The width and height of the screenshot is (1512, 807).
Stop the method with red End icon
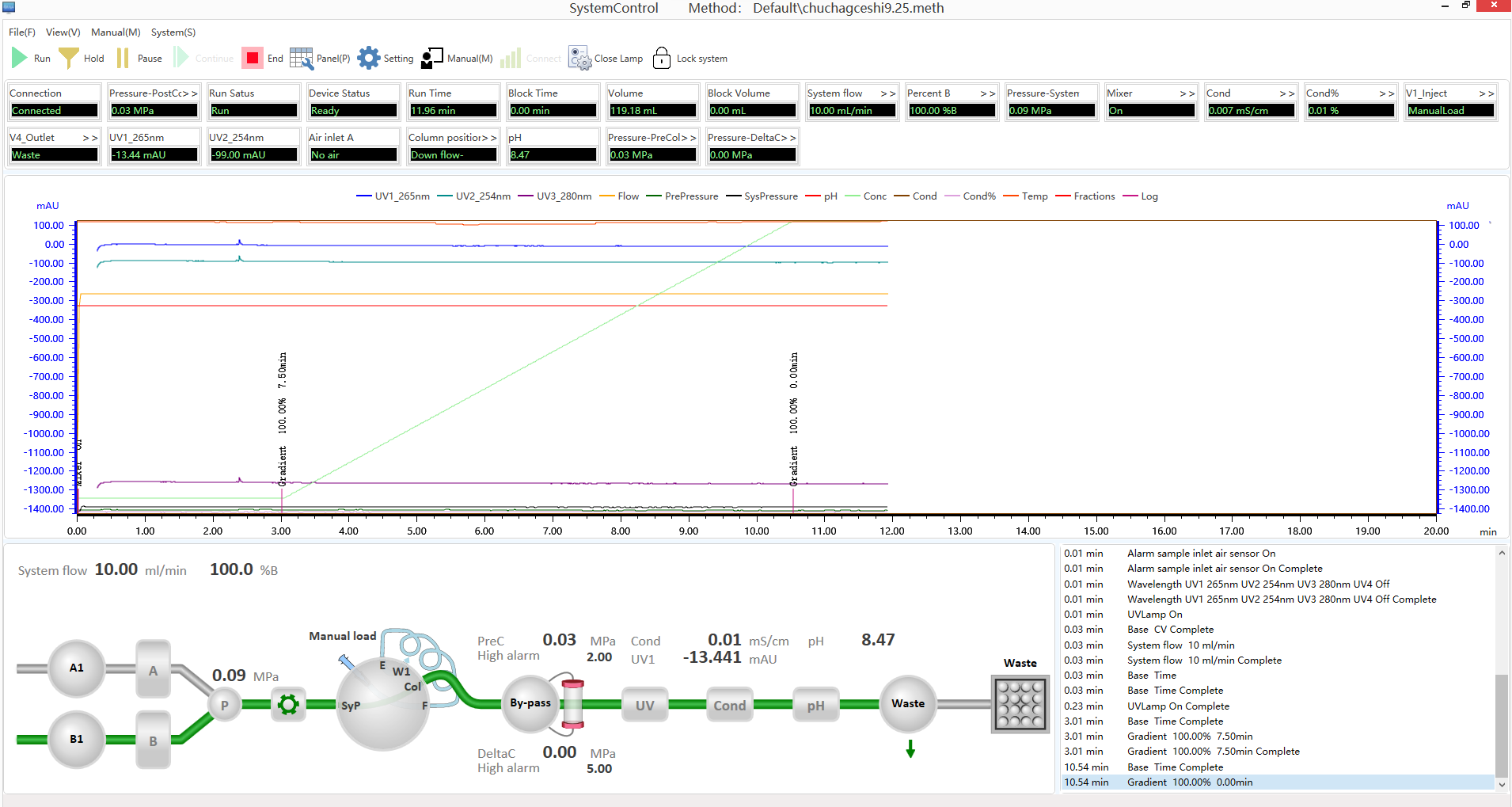(252, 58)
